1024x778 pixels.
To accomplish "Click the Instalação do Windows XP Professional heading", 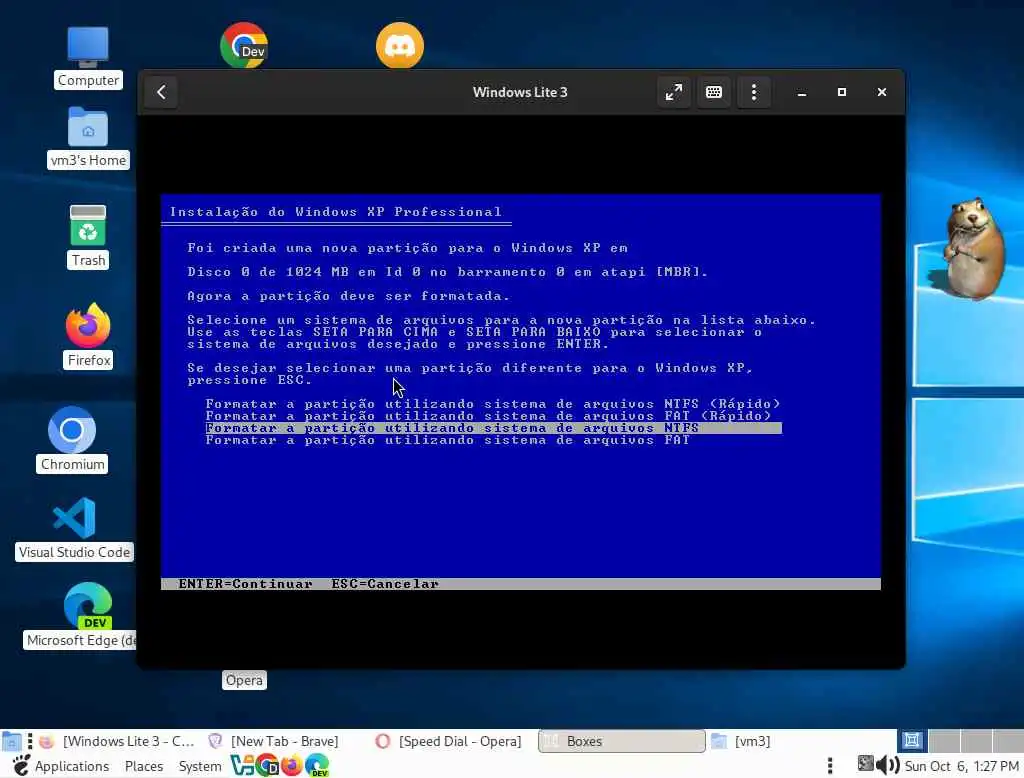I will coord(336,212).
